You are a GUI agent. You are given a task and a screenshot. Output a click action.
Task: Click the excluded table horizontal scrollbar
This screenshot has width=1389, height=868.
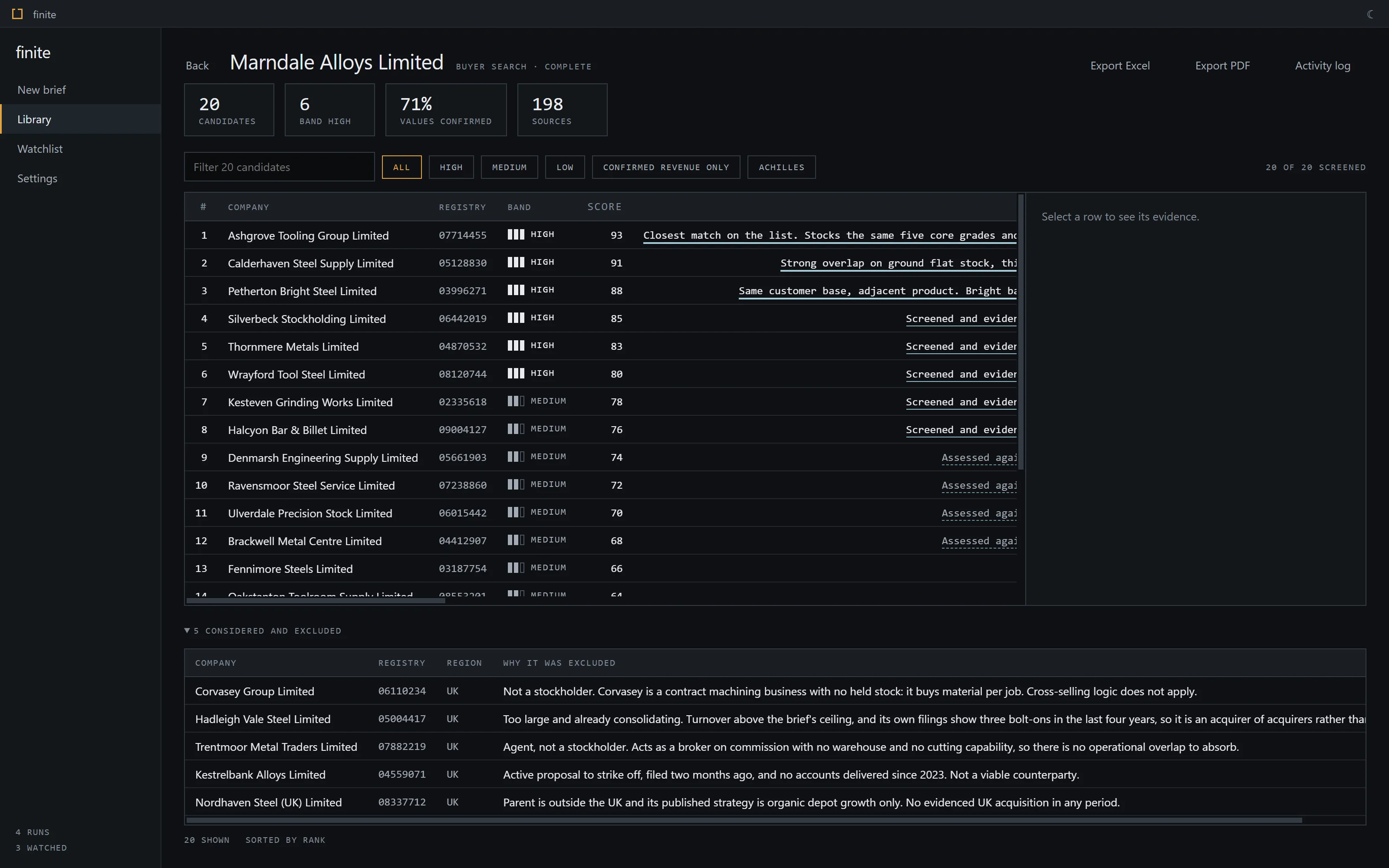coord(744,820)
